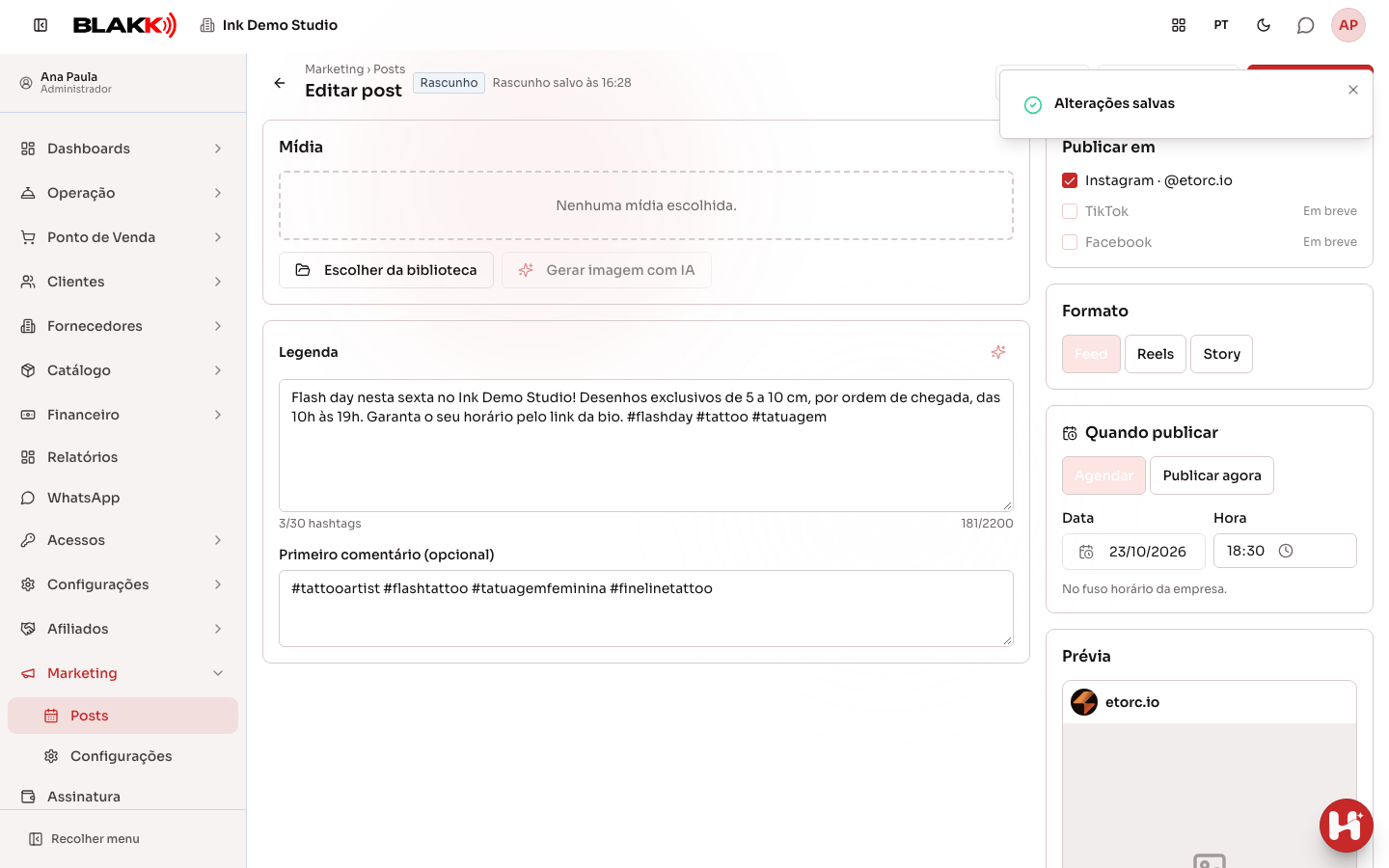Click inside the Legenda caption text area
This screenshot has height=868, width=1389.
(x=646, y=446)
